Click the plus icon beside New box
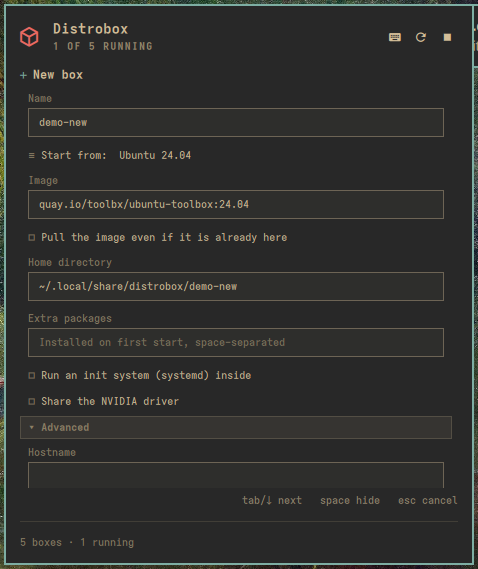This screenshot has width=478, height=569. [24, 75]
